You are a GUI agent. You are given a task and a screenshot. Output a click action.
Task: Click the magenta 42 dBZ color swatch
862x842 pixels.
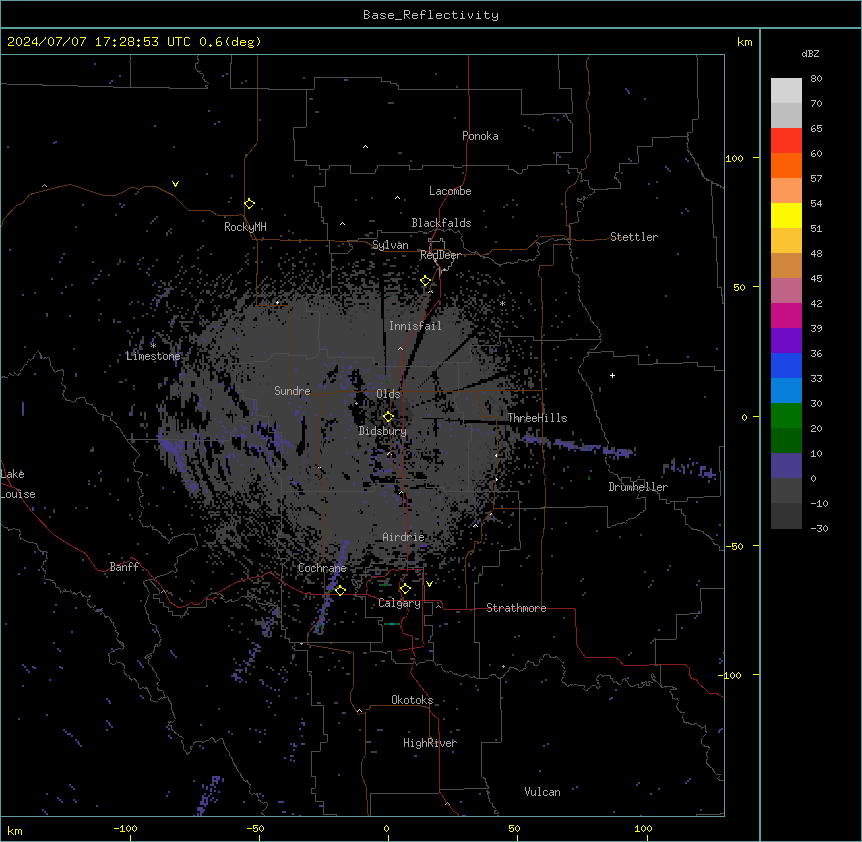[x=786, y=315]
